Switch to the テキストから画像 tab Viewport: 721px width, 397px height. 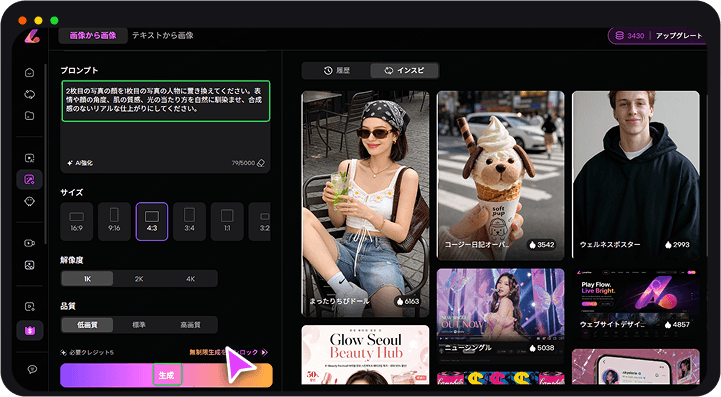pos(163,35)
